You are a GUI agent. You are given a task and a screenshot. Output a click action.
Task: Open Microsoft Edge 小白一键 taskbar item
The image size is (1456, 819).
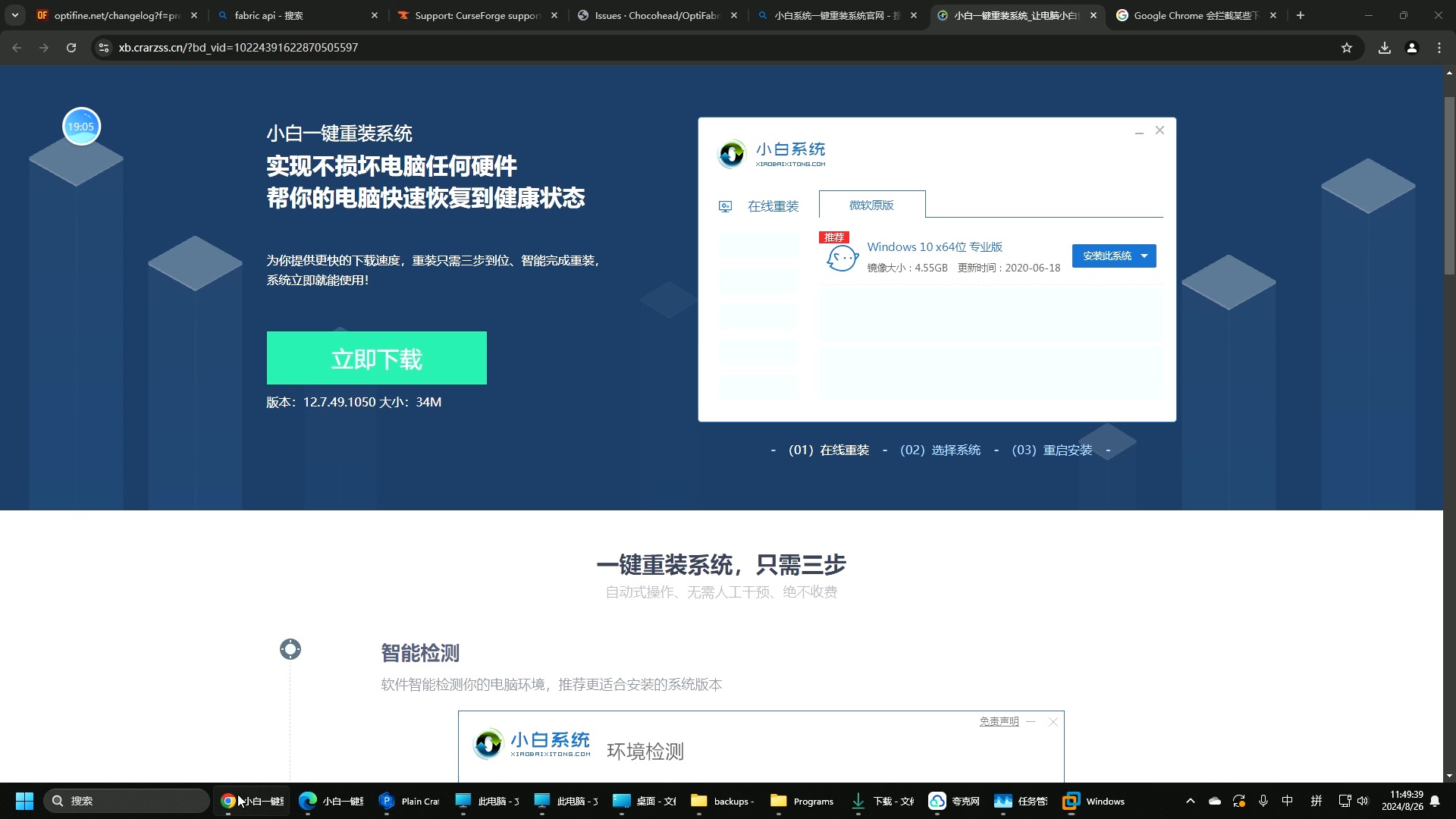click(331, 801)
